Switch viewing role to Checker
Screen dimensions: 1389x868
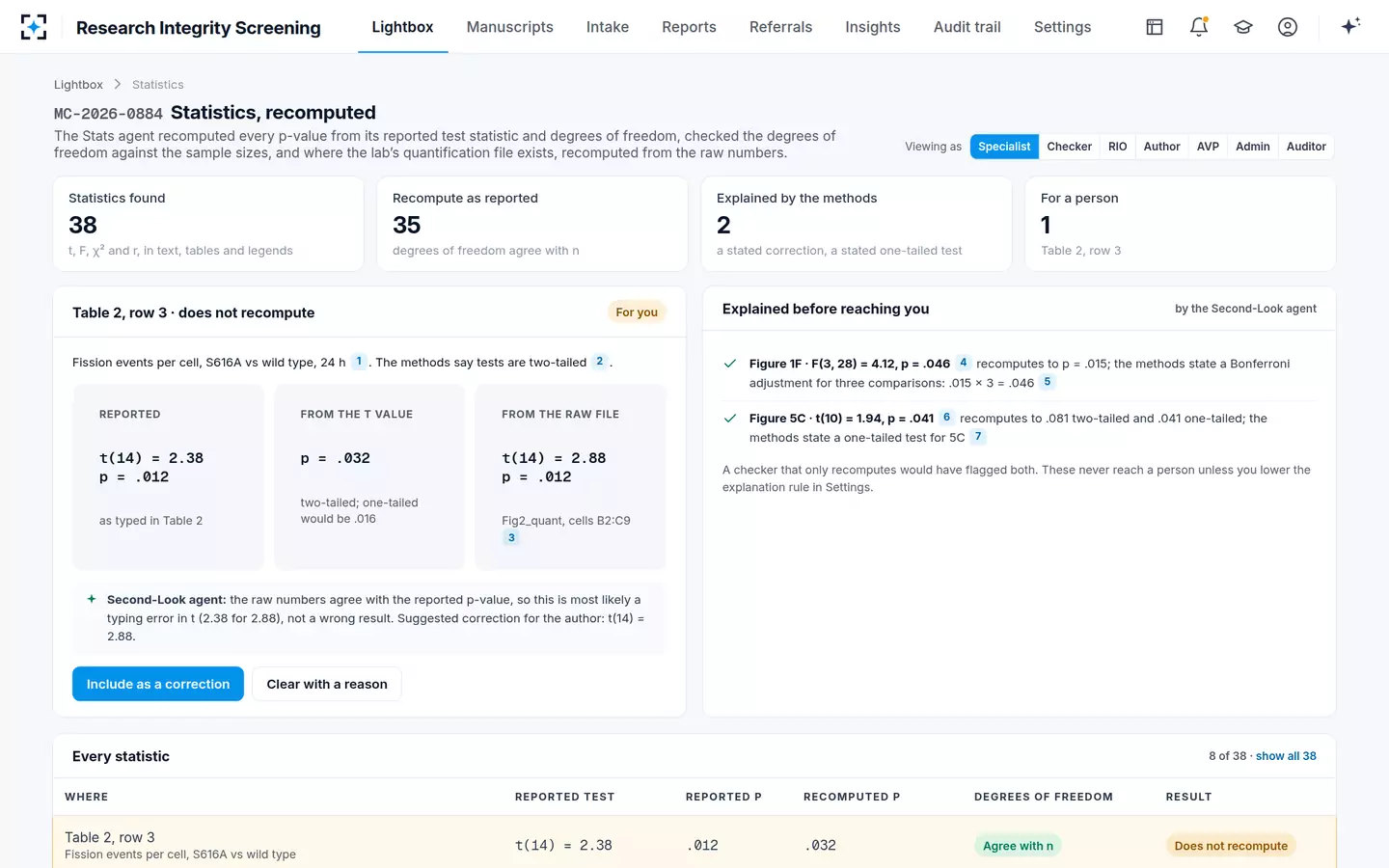[1070, 147]
